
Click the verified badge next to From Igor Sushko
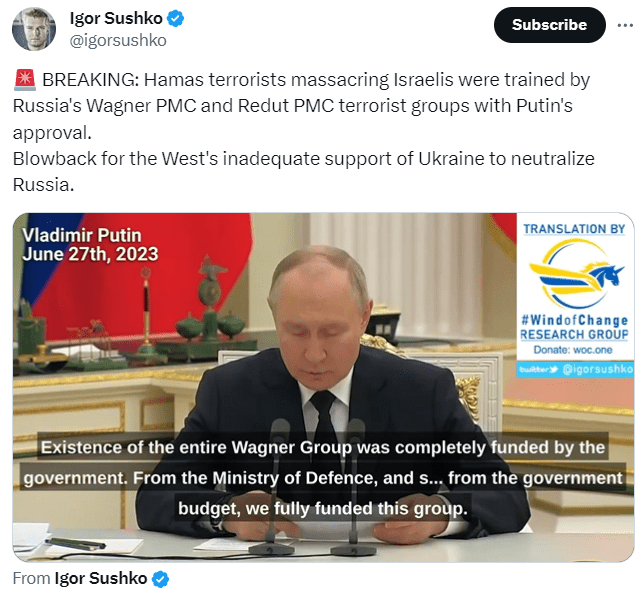click(x=160, y=579)
